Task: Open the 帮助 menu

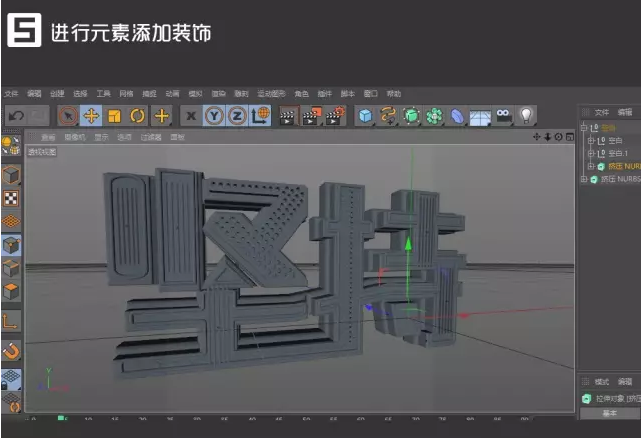Action: pyautogui.click(x=394, y=94)
